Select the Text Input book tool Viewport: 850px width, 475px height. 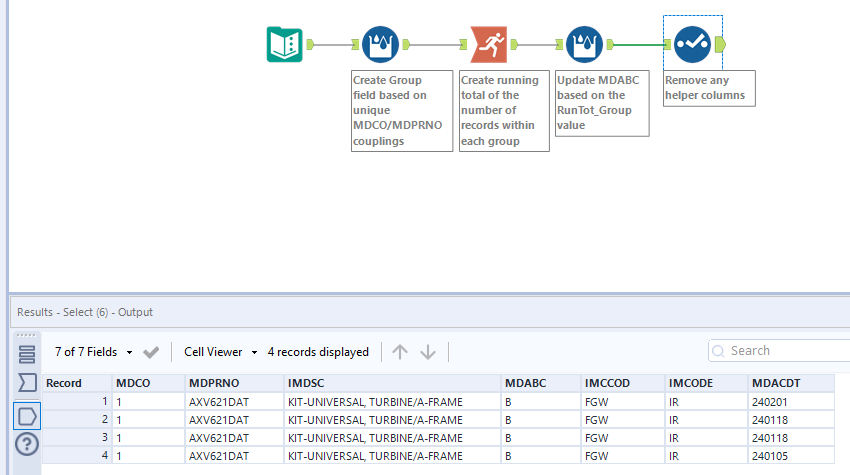click(285, 44)
